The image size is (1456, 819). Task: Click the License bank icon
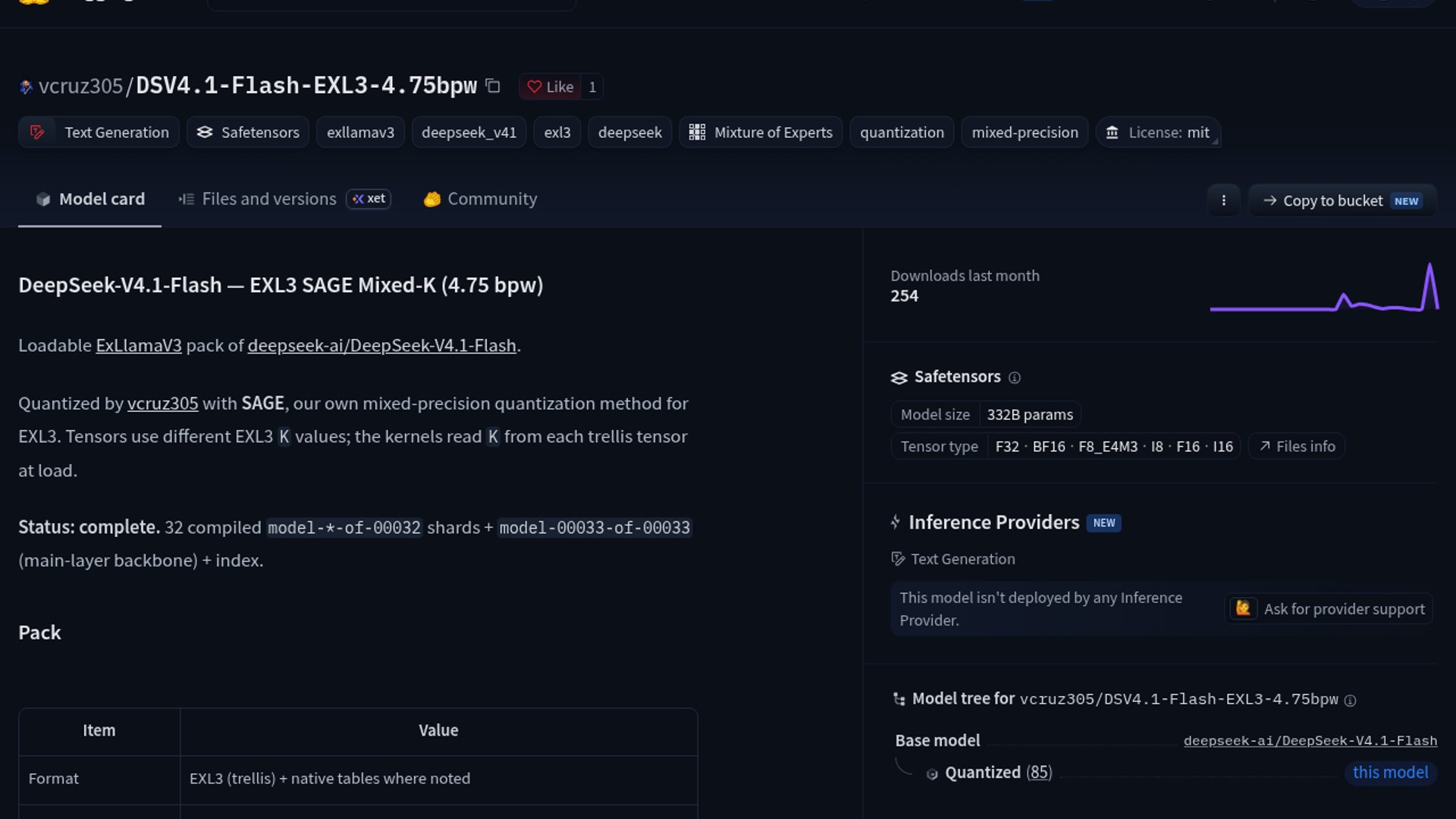(x=1112, y=132)
